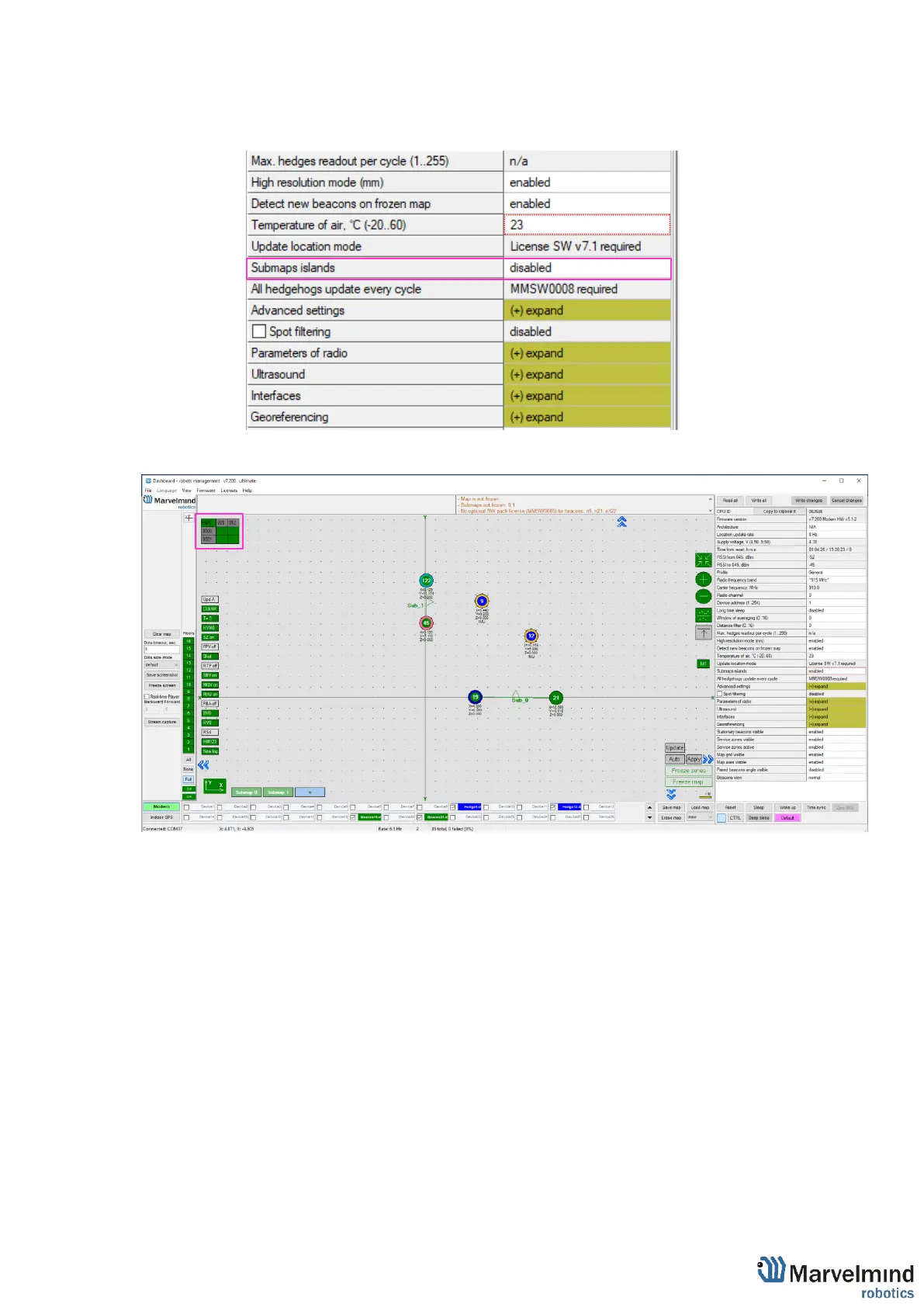The image size is (924, 1307).
Task: Click the green X-Y axes icon
Action: click(x=215, y=786)
